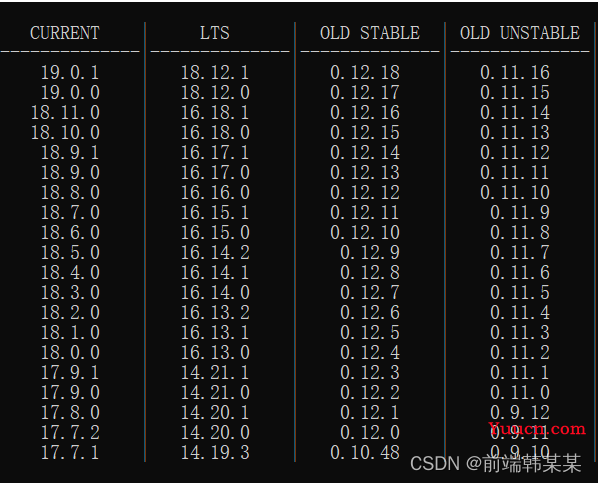Select old unstable version 0.11.11
This screenshot has height=483, width=598.
[515, 172]
